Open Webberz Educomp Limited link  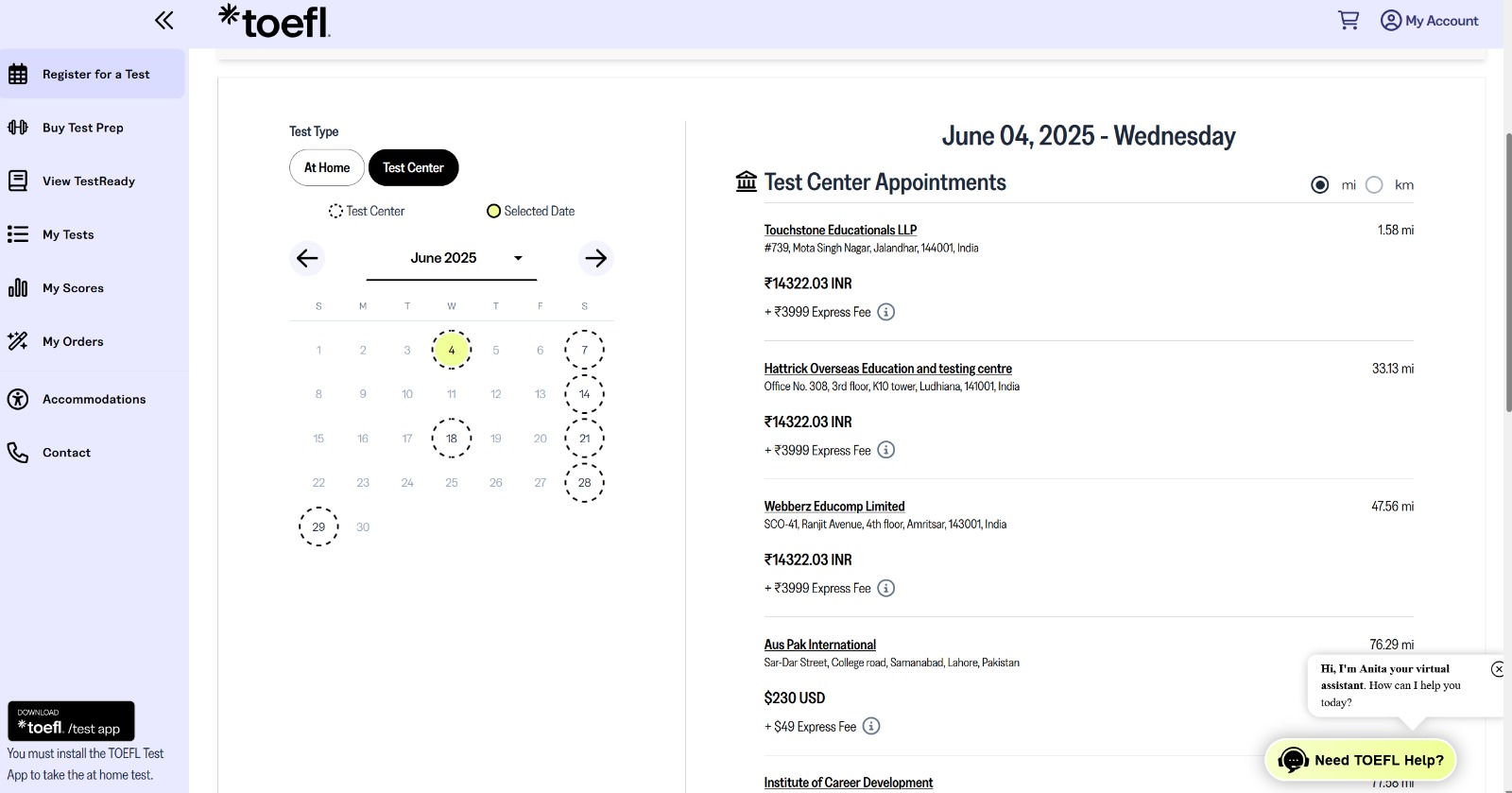click(x=834, y=507)
